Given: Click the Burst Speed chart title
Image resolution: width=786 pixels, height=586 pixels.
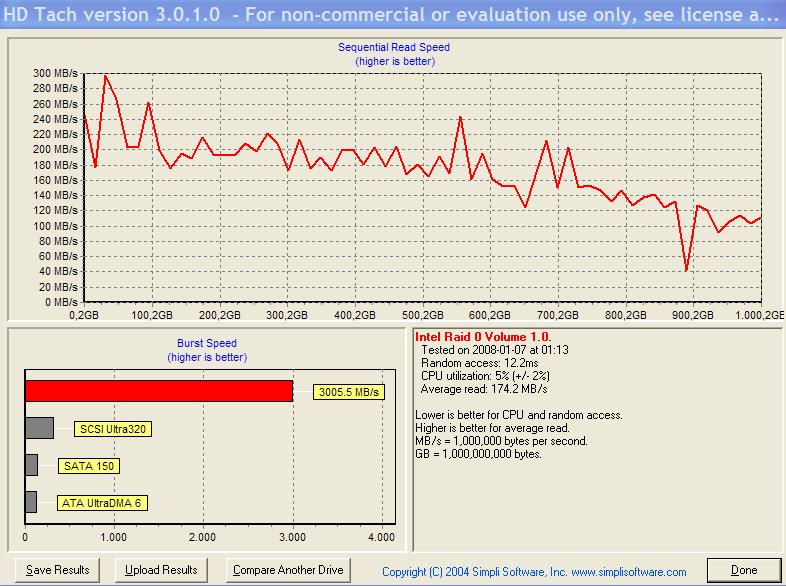Looking at the screenshot, I should coord(207,343).
